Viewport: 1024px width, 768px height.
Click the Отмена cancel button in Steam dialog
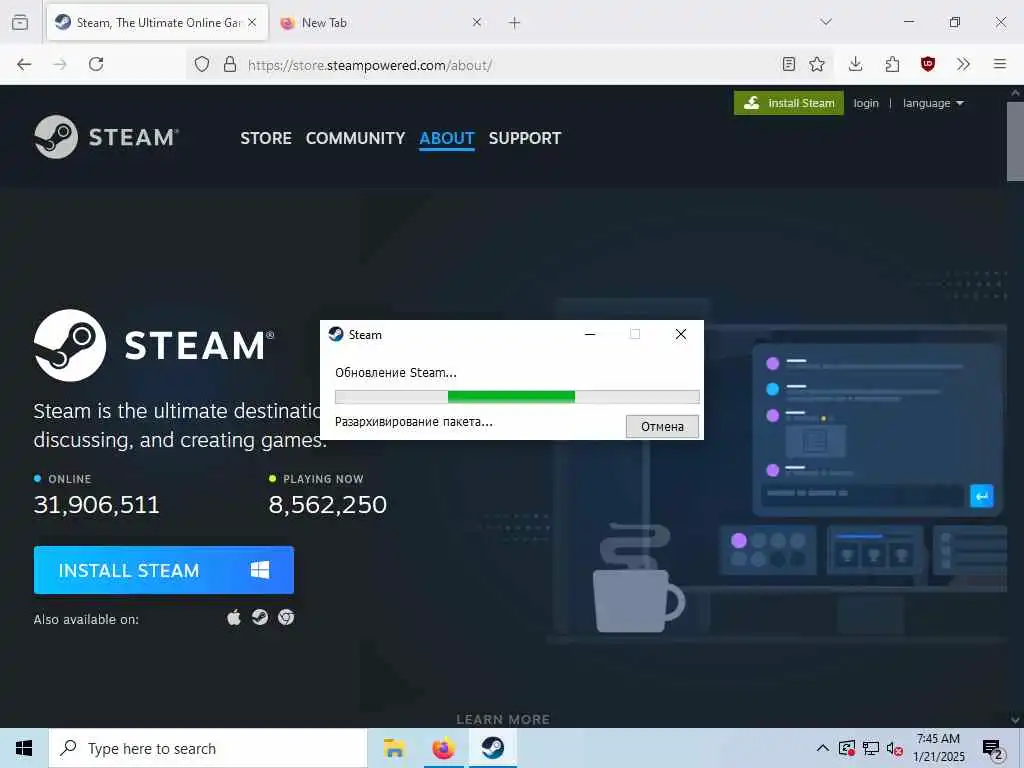coord(662,426)
